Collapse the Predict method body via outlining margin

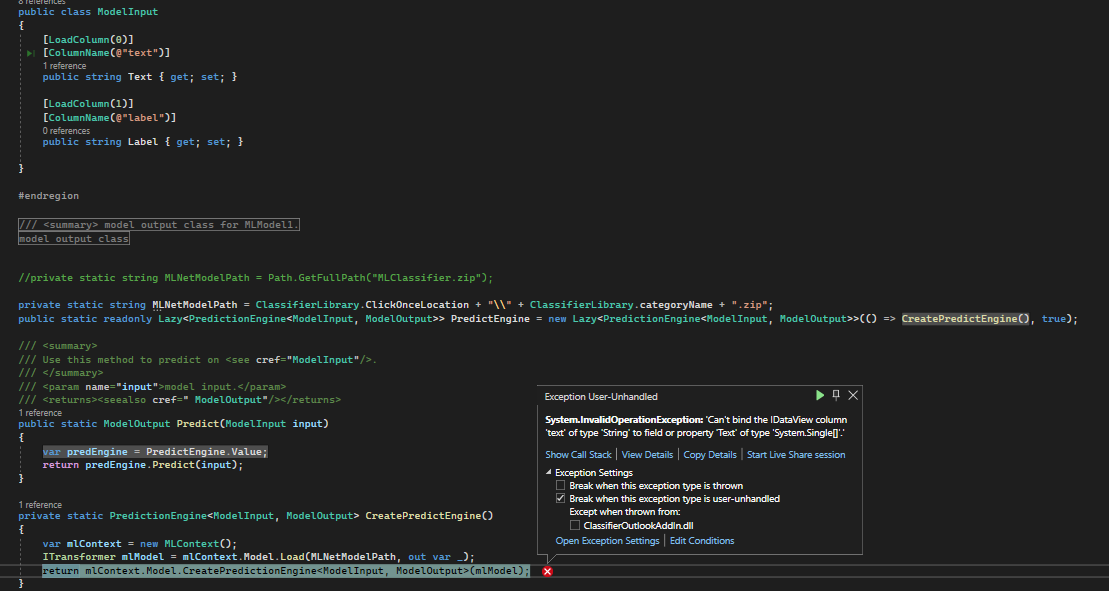[x=22, y=423]
